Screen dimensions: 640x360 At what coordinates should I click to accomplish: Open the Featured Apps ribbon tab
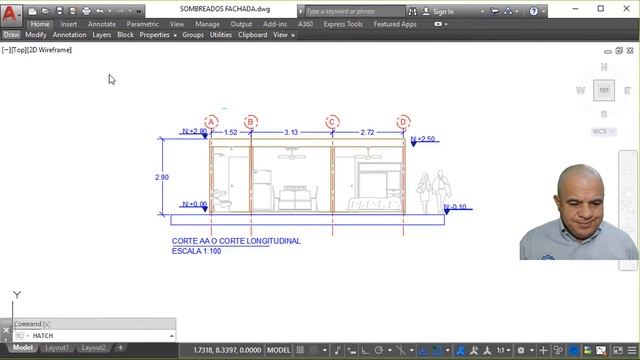tap(395, 24)
